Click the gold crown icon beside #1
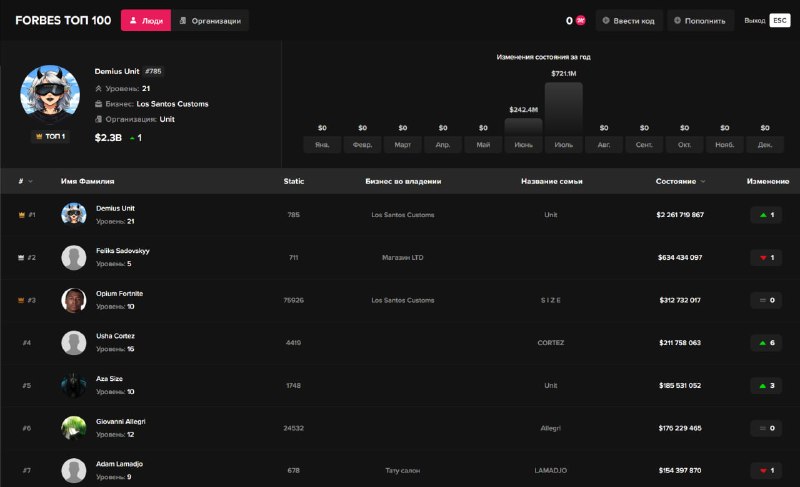The image size is (800, 487). pyautogui.click(x=21, y=215)
